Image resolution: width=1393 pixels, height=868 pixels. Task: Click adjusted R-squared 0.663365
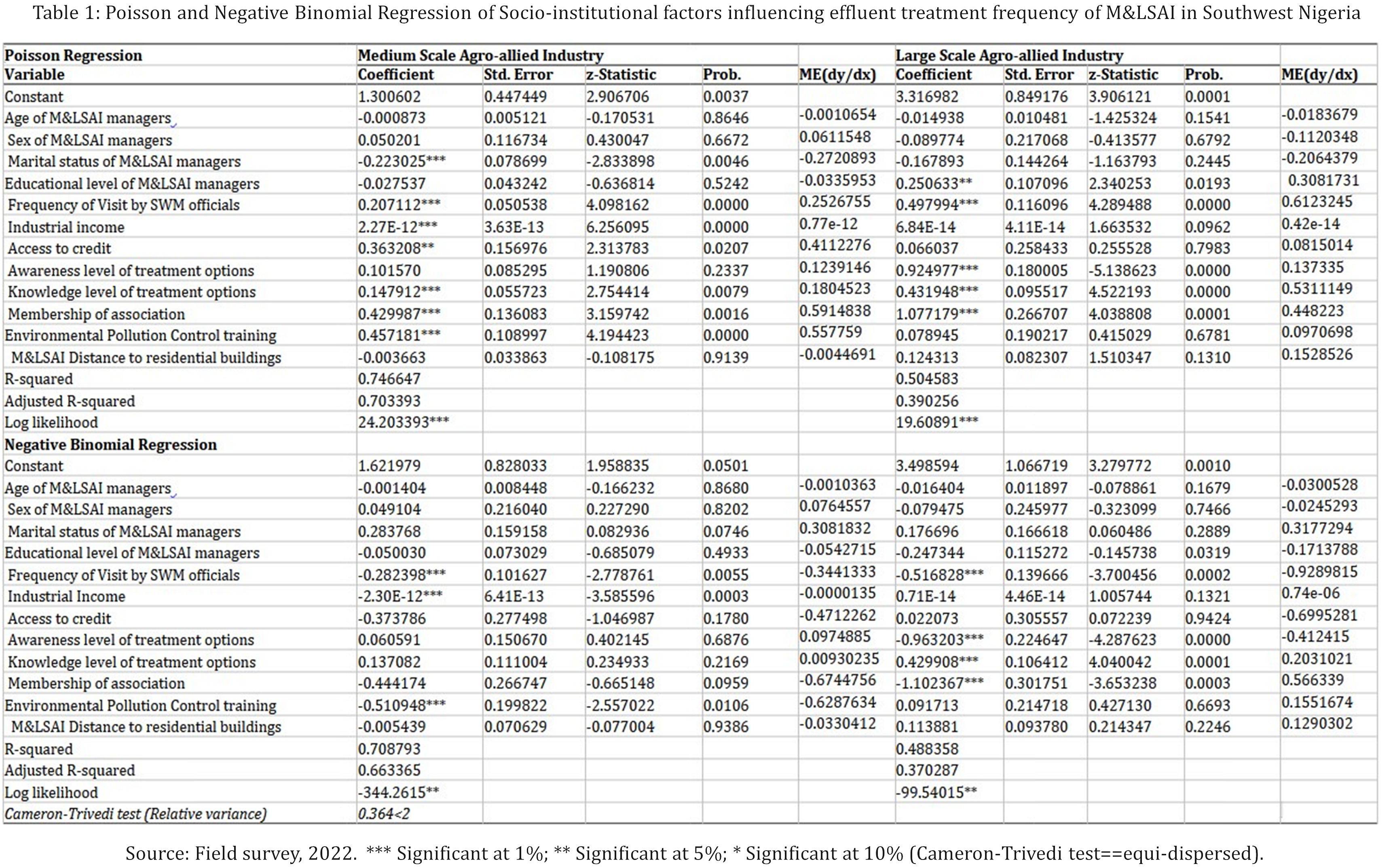(x=389, y=771)
